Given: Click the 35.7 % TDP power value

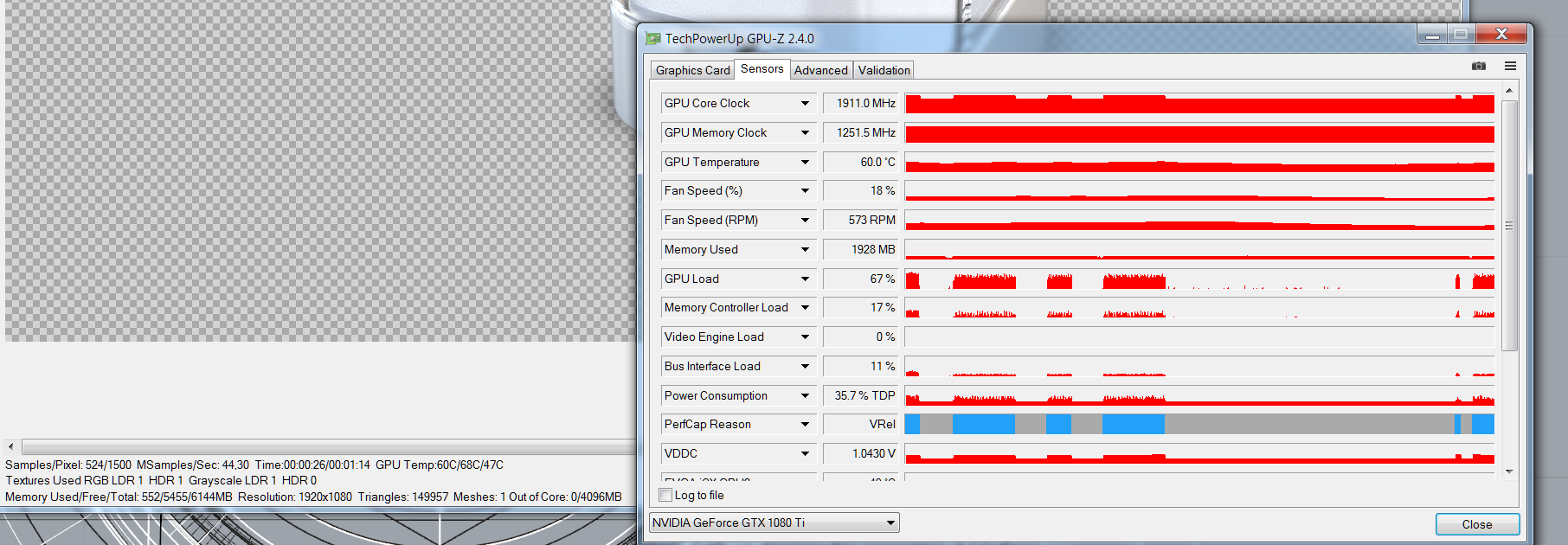Looking at the screenshot, I should [x=862, y=395].
